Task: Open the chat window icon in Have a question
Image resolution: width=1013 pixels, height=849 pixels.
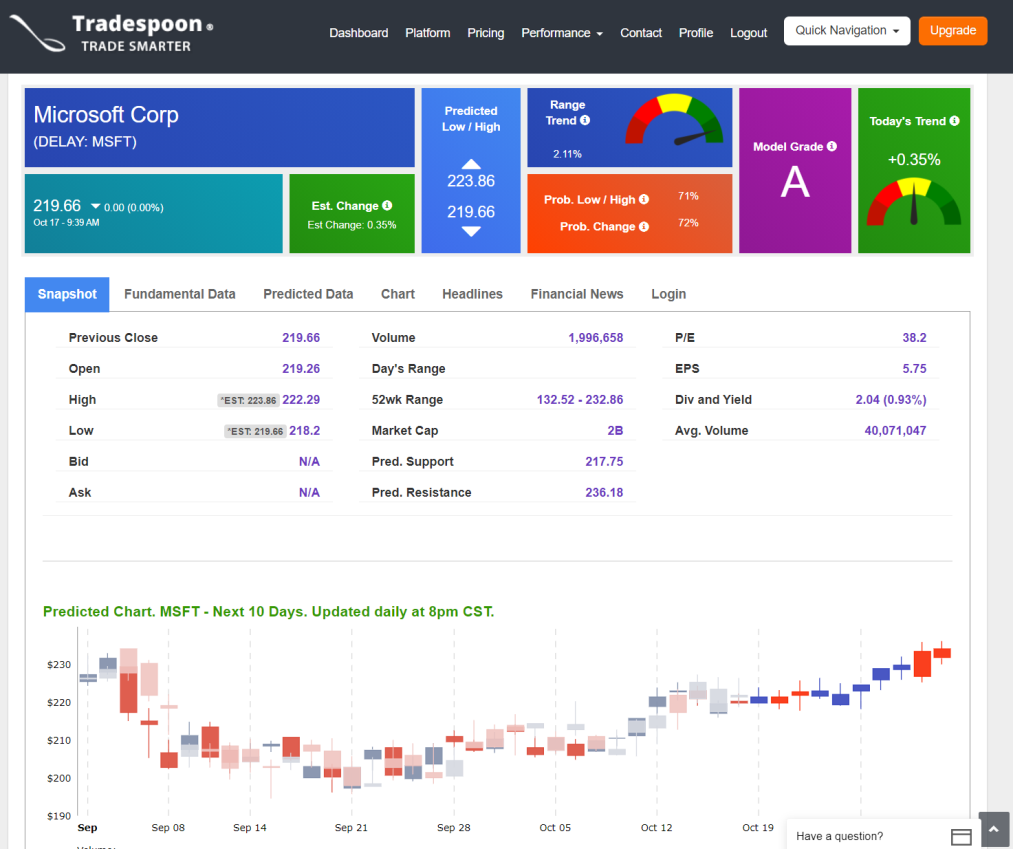Action: pyautogui.click(x=961, y=837)
